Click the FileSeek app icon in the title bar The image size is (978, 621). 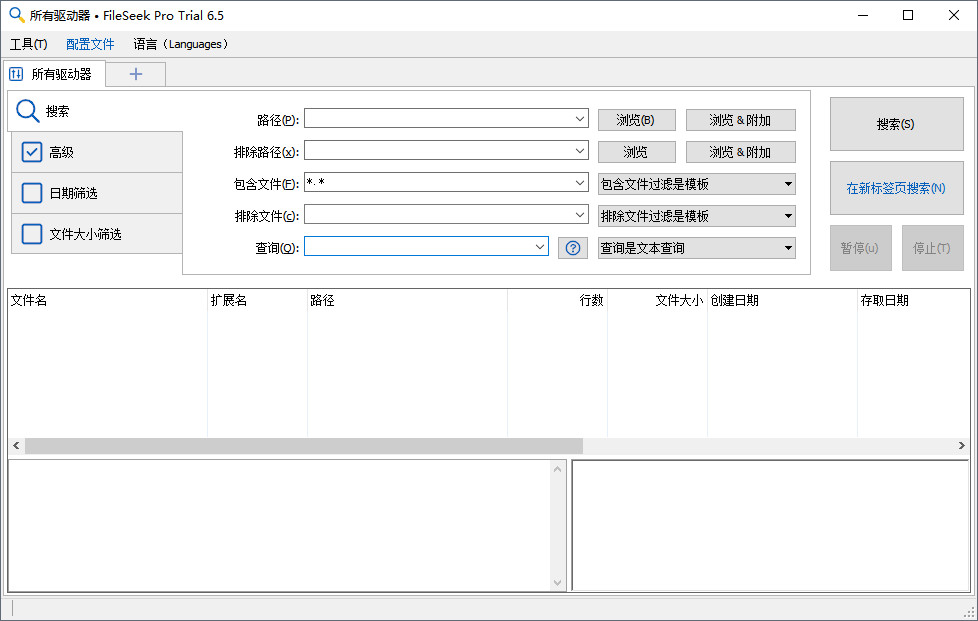pos(16,15)
